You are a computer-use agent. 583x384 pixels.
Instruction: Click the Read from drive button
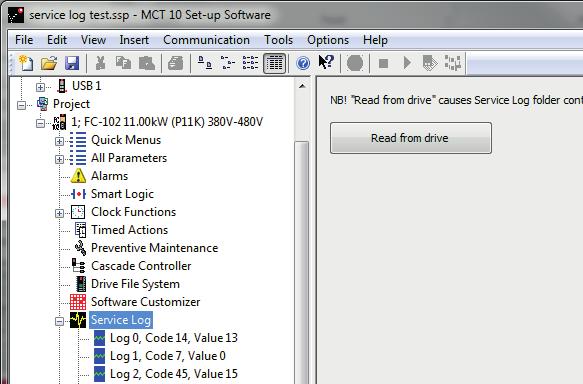(x=411, y=138)
